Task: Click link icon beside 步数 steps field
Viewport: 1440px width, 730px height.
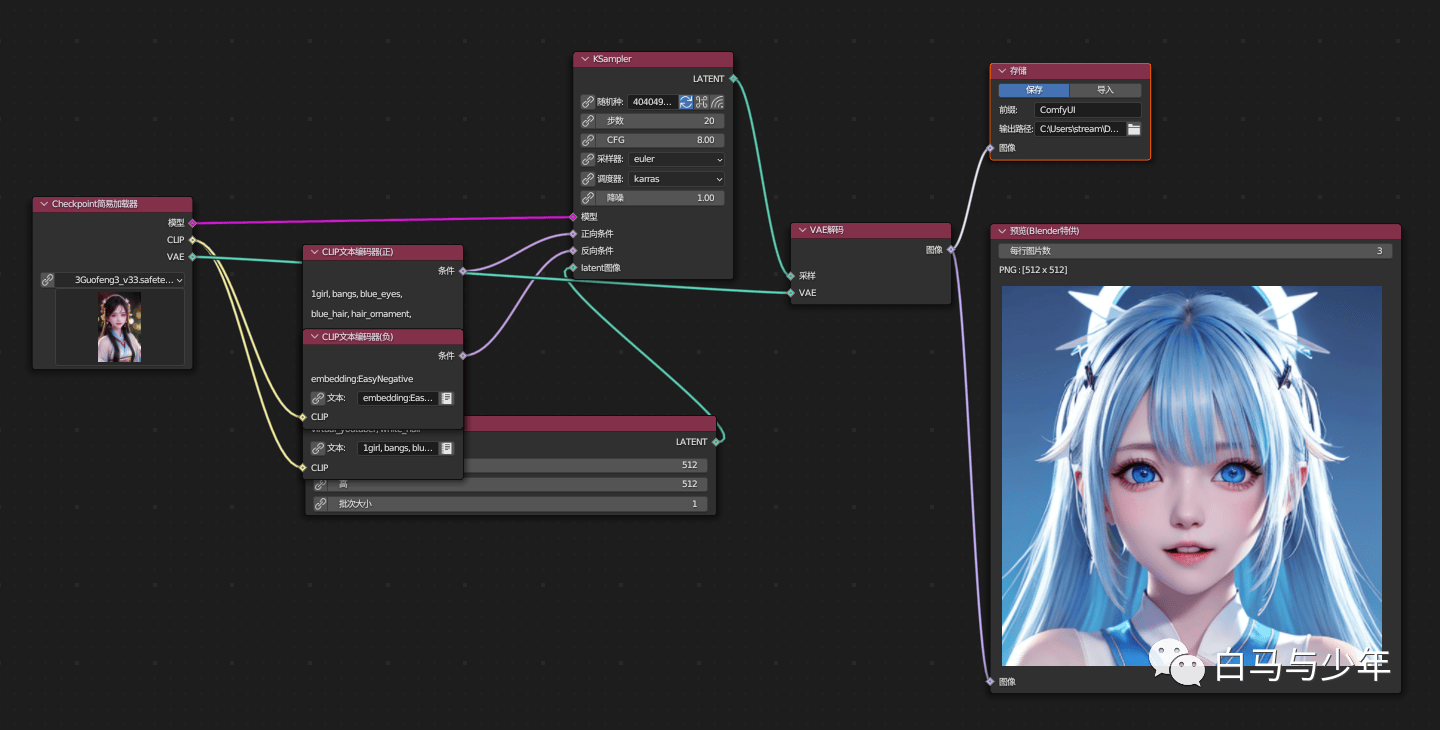Action: click(x=588, y=121)
